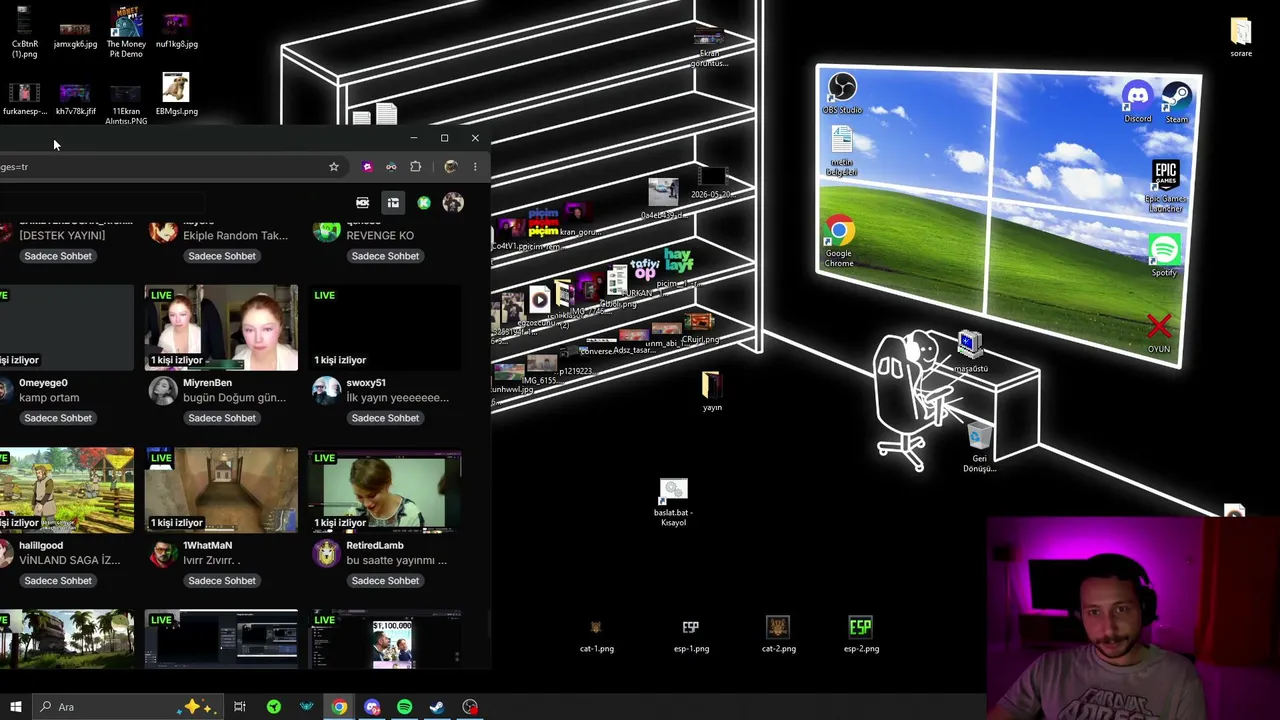This screenshot has width=1280, height=720.
Task: Open 1WhatMaN live stream thumbnail
Action: pos(221,490)
